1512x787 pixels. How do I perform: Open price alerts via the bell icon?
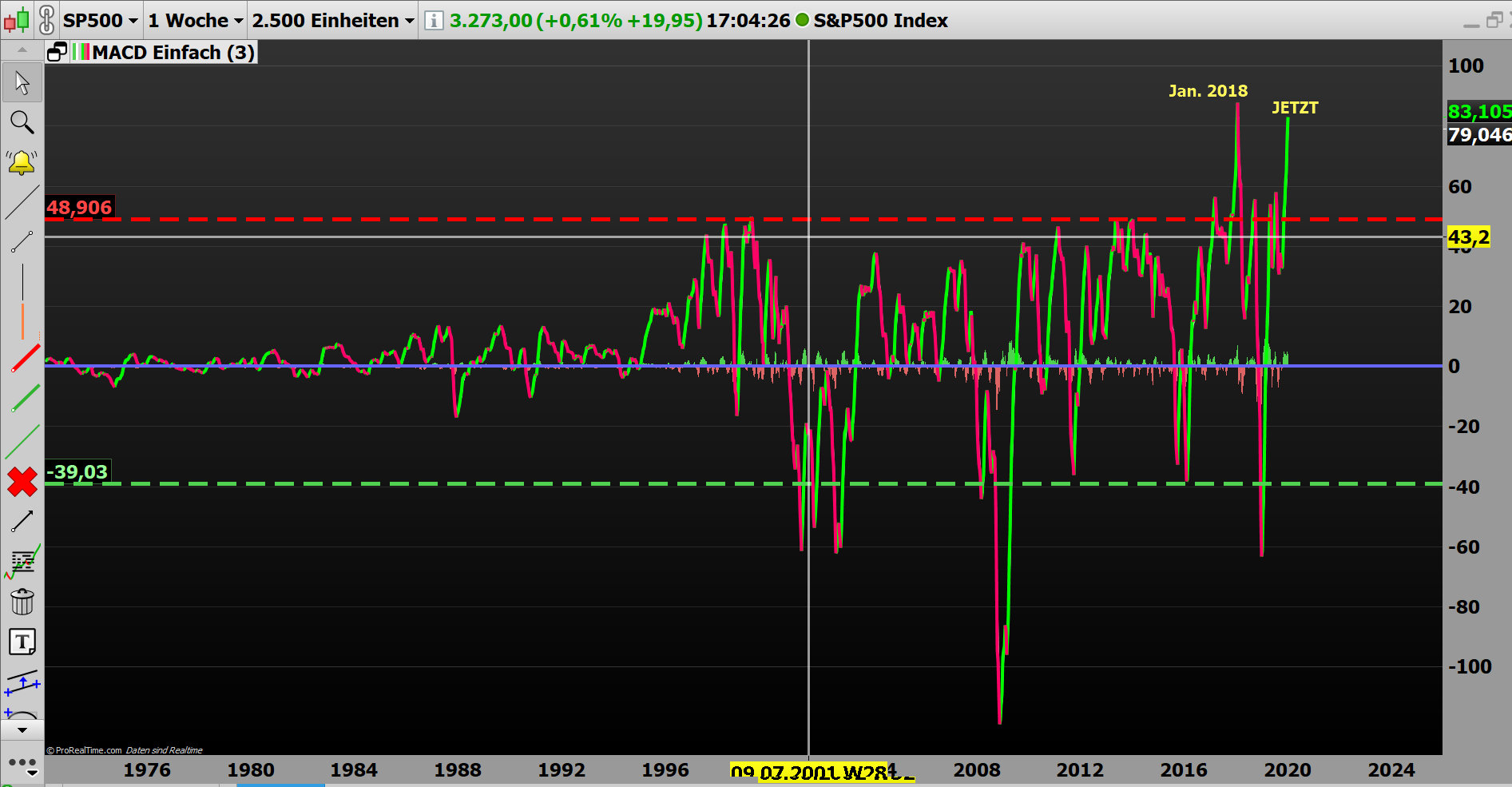[x=22, y=162]
